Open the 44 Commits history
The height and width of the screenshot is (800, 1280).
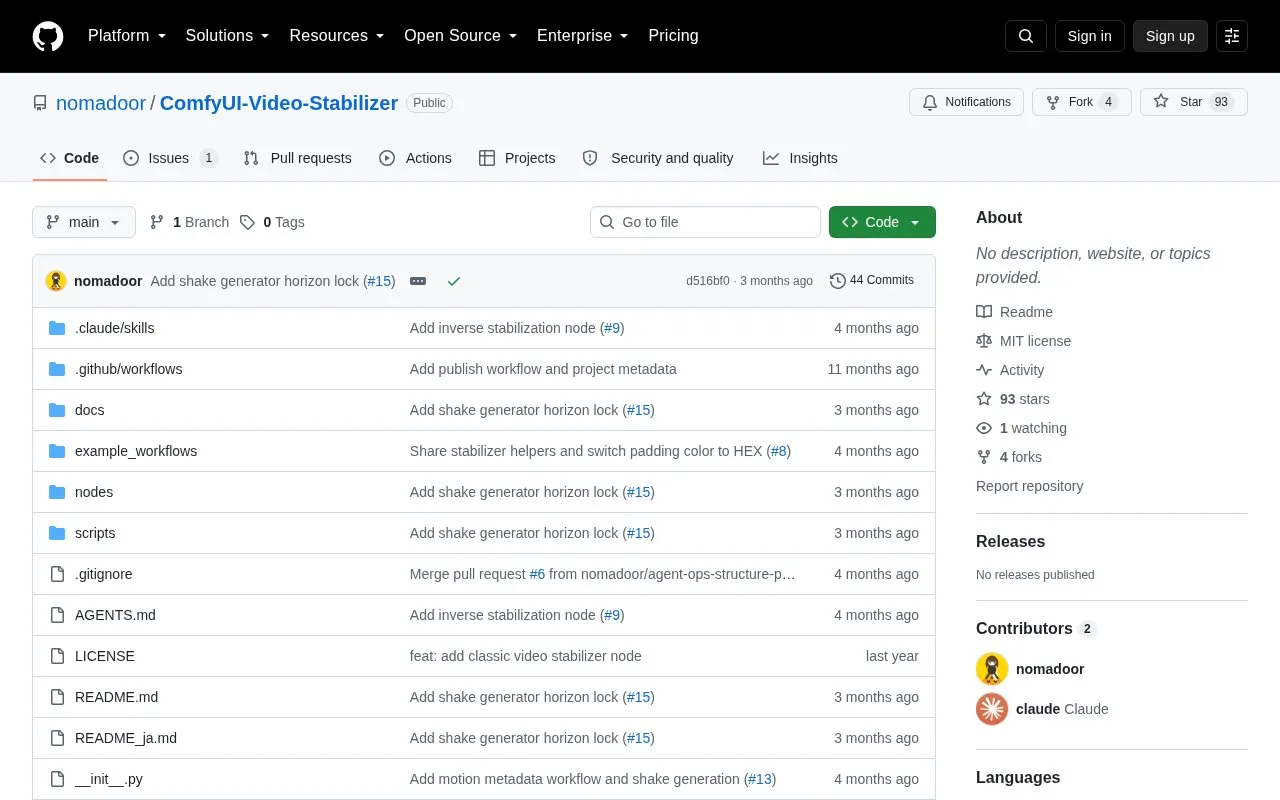tap(872, 281)
